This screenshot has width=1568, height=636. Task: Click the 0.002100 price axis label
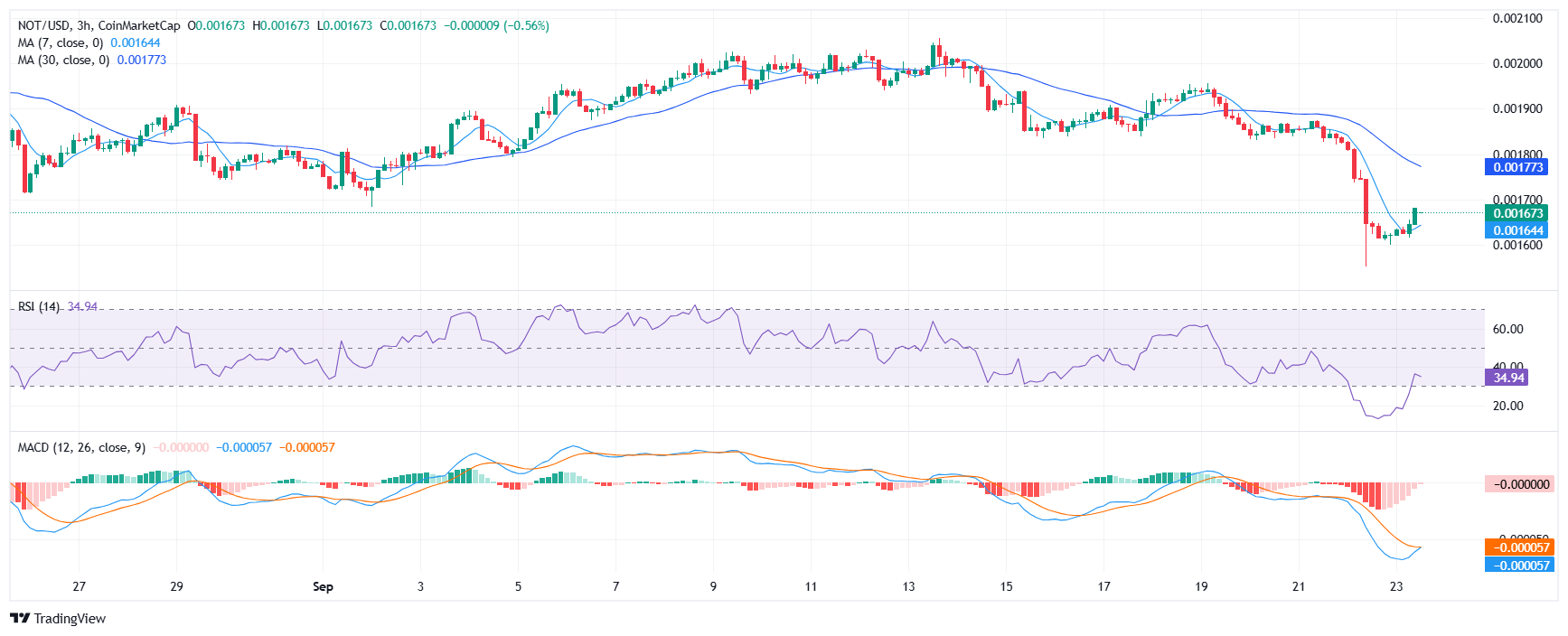point(1517,18)
